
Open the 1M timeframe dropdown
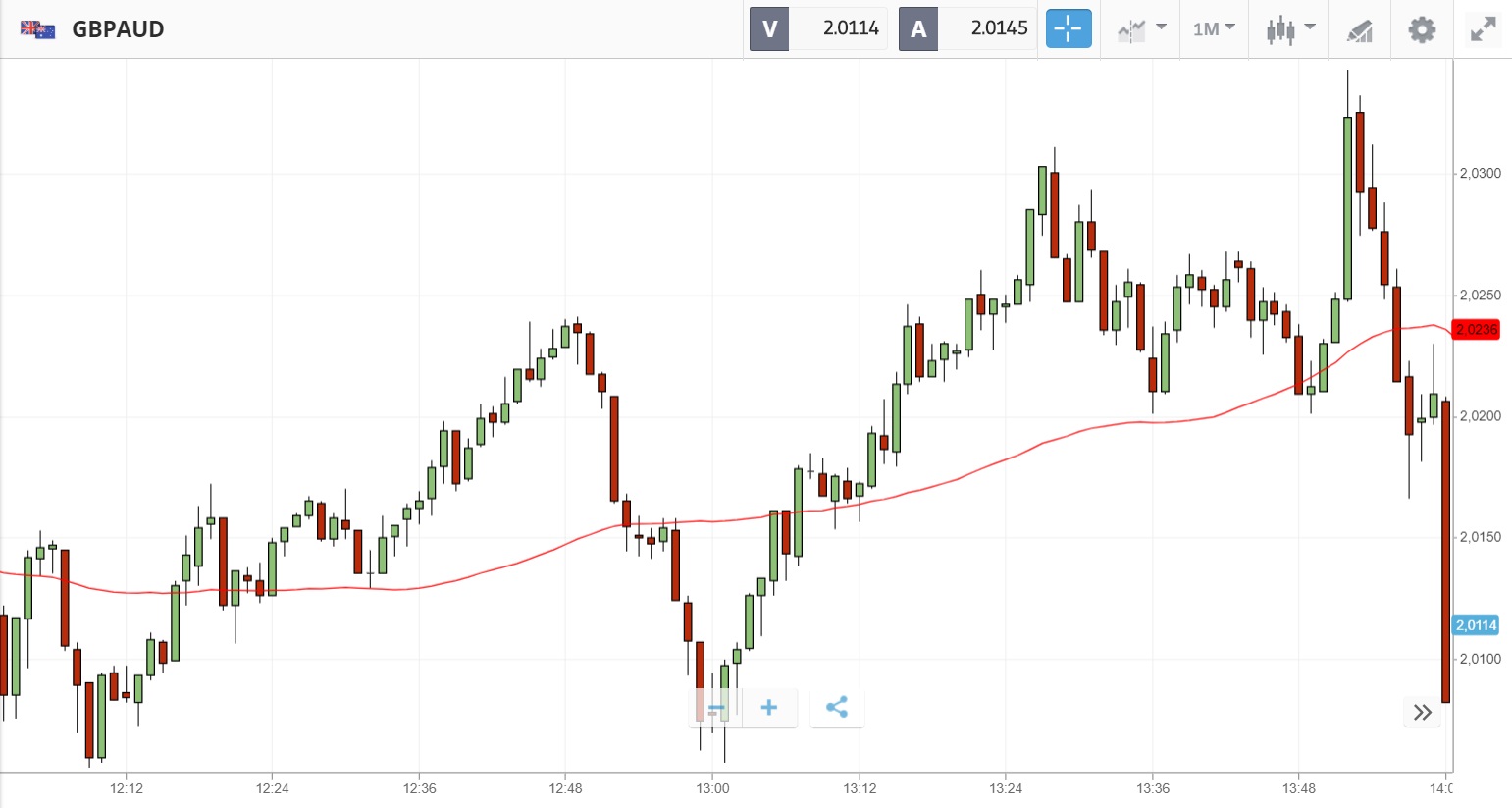coord(1214,29)
